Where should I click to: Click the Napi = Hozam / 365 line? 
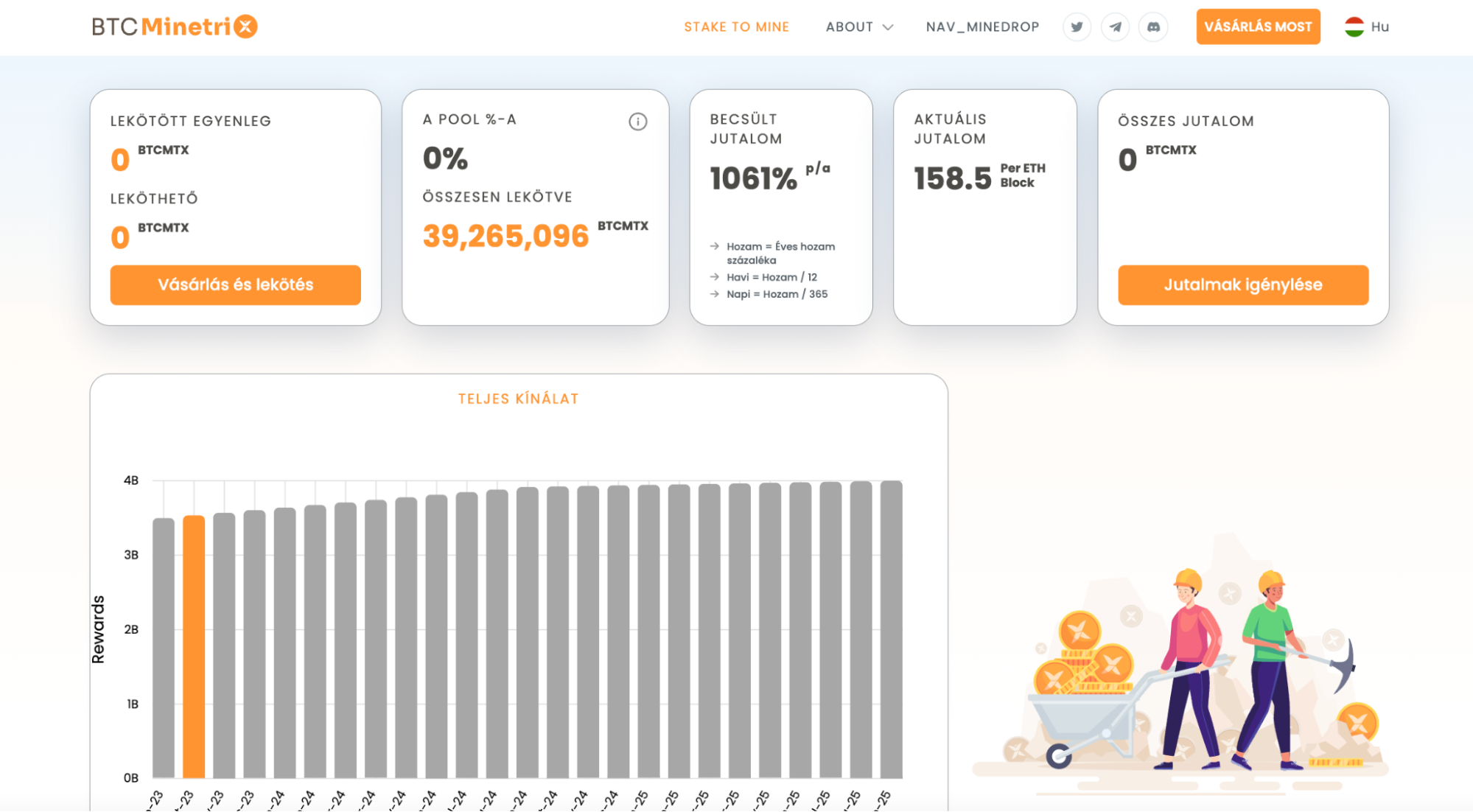tap(777, 294)
